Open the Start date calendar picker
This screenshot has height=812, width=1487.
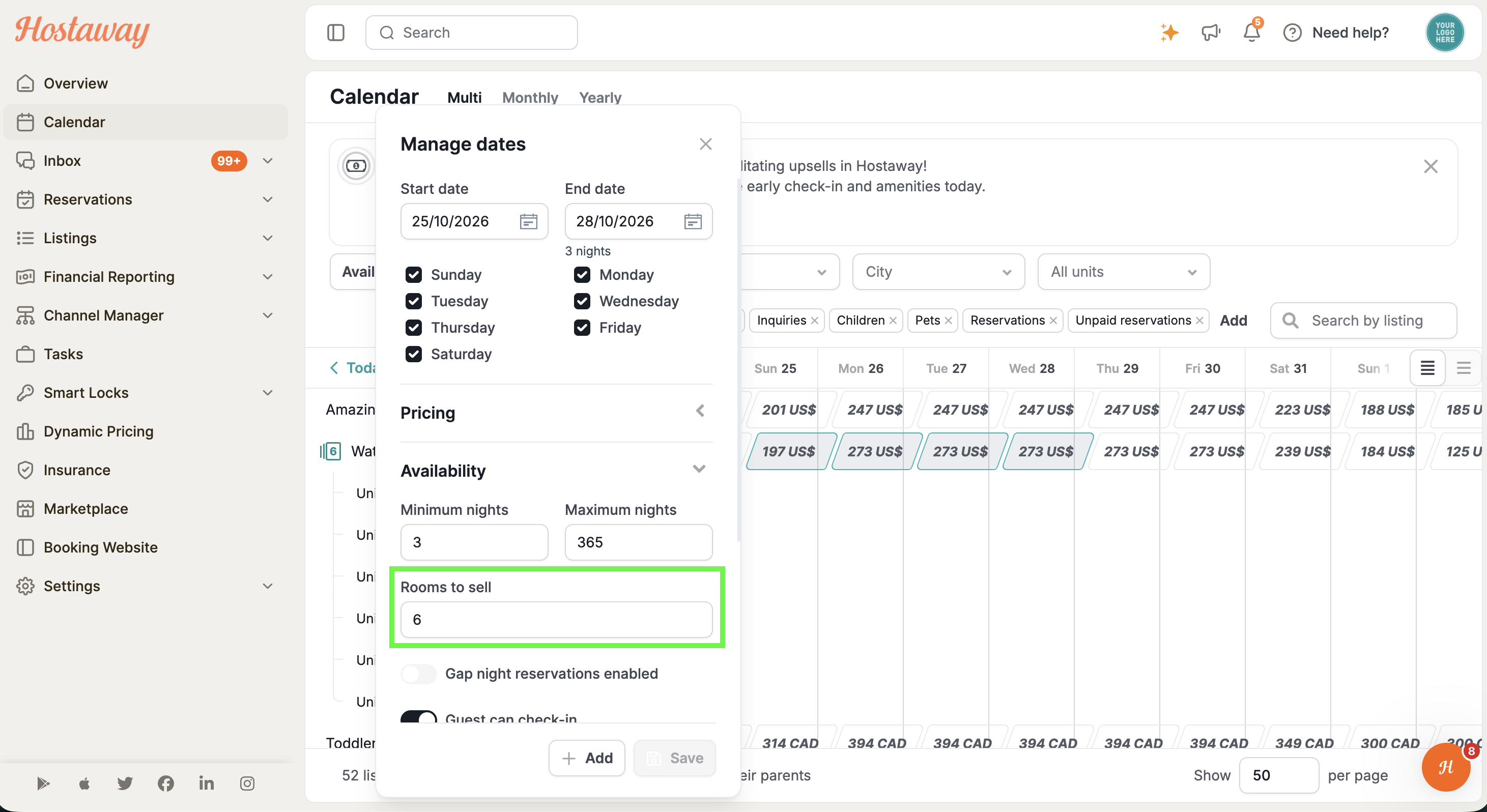click(528, 221)
